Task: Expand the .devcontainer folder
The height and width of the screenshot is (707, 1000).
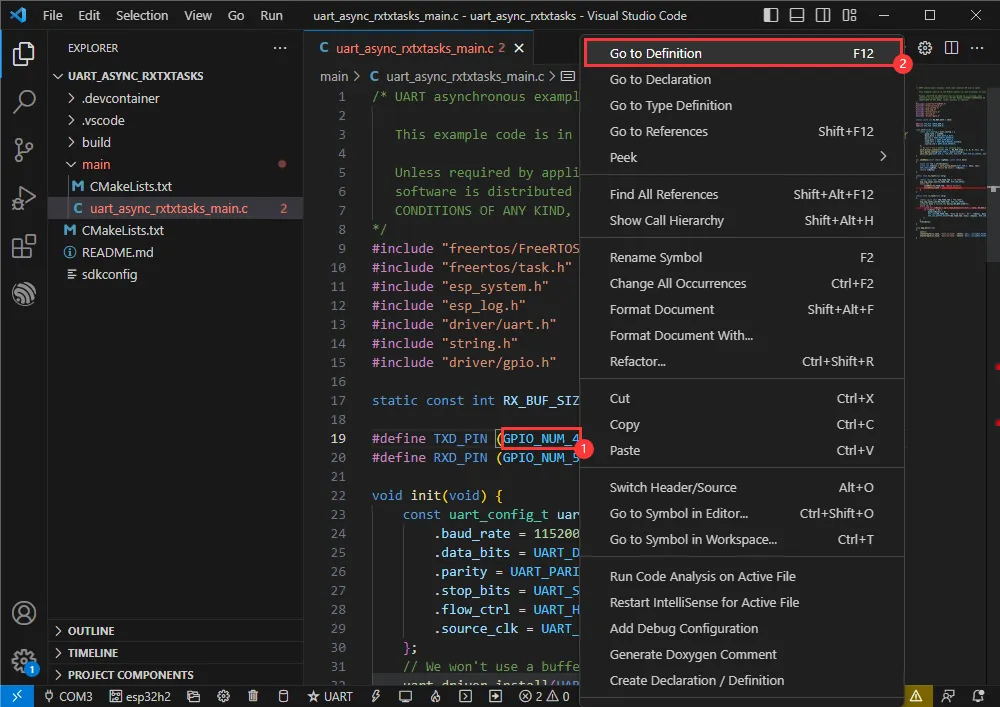Action: tap(120, 98)
